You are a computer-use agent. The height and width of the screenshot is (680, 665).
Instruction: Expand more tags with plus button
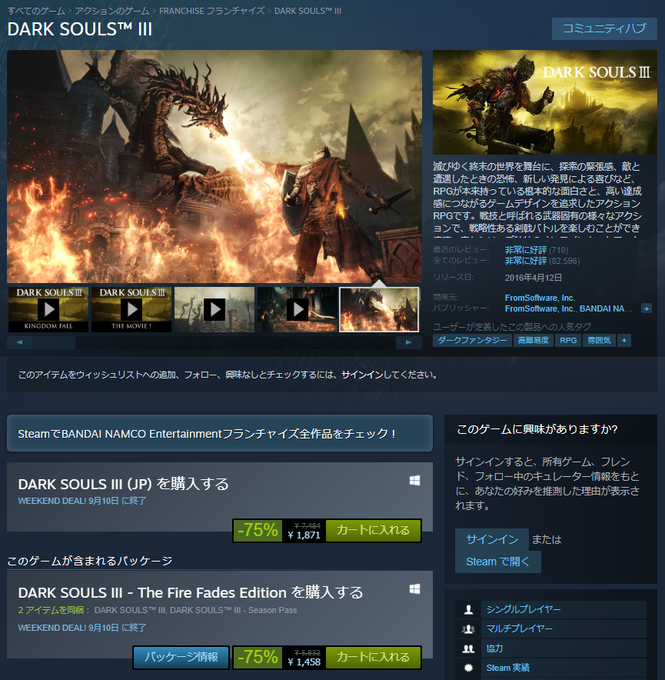coord(624,340)
